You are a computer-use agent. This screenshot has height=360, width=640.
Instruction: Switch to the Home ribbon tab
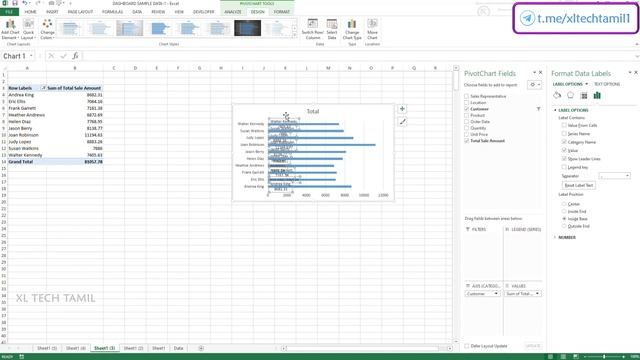point(30,12)
